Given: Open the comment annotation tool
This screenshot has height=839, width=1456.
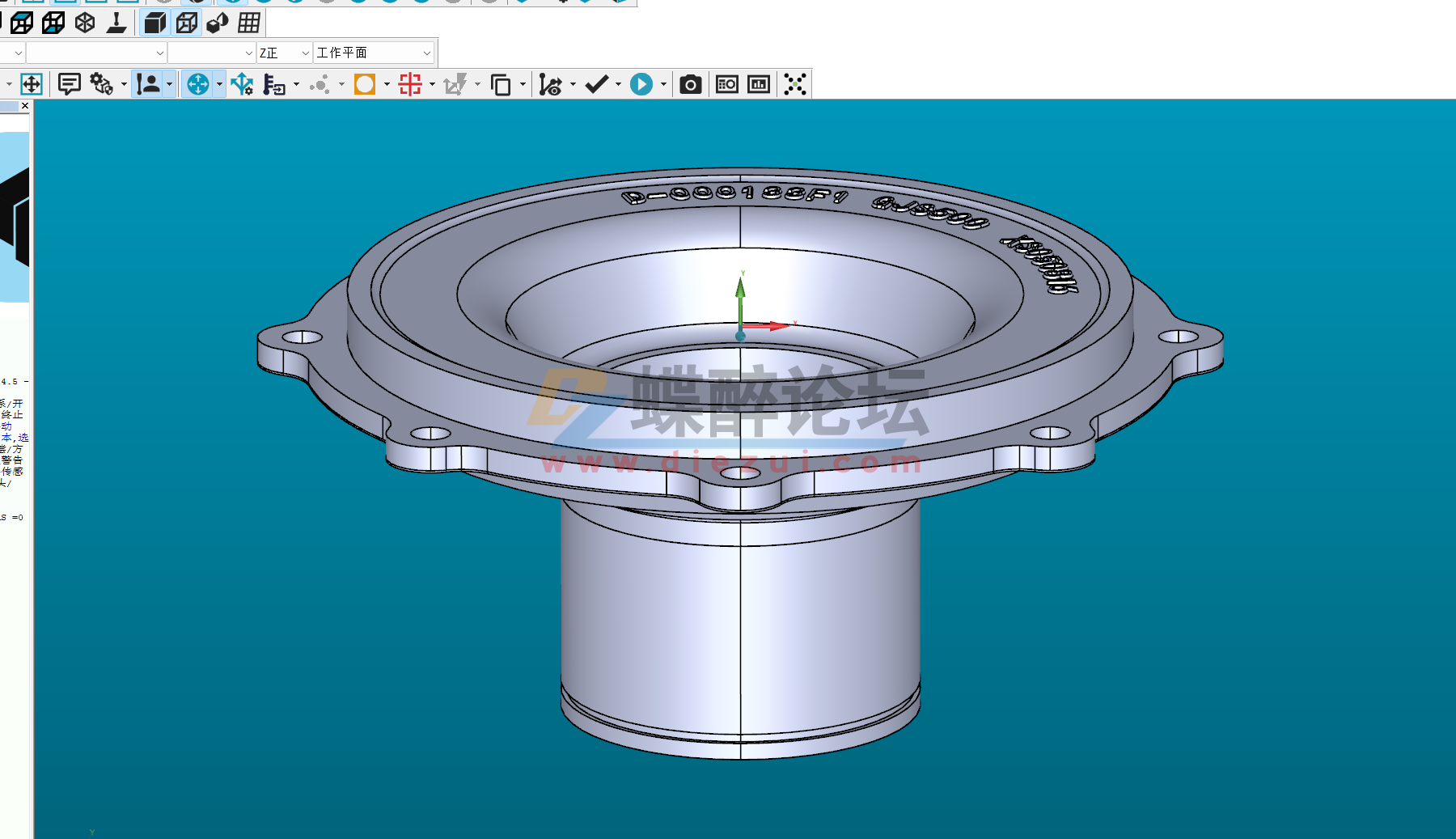Looking at the screenshot, I should click(70, 83).
